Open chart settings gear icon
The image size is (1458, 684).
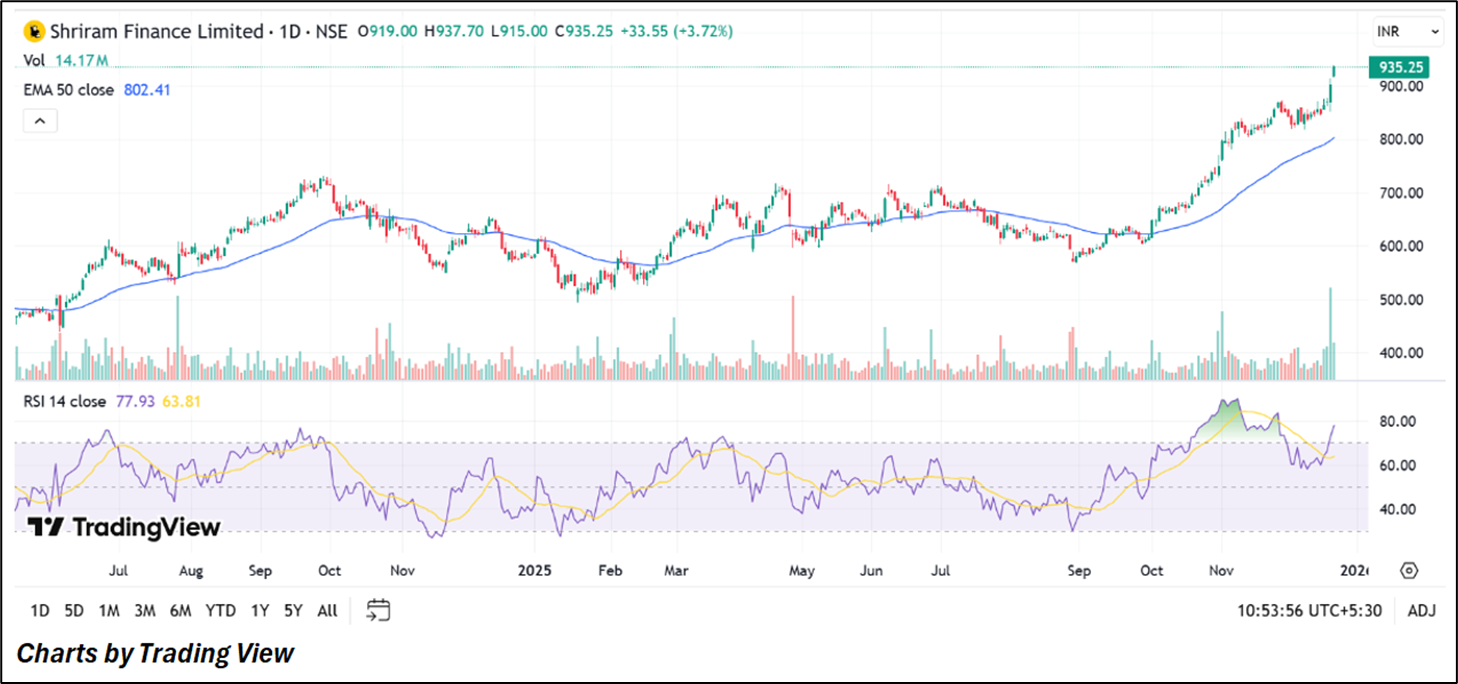point(1408,571)
